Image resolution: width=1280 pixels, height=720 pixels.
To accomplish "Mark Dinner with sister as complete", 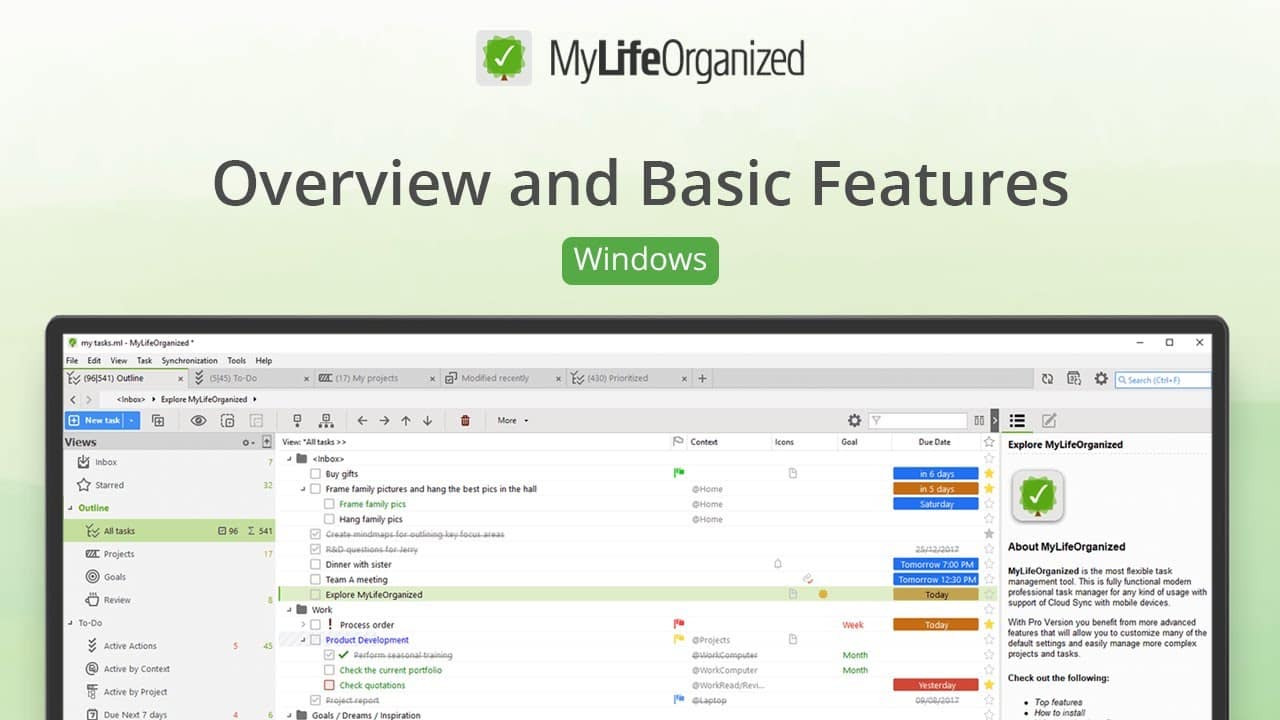I will [x=315, y=564].
